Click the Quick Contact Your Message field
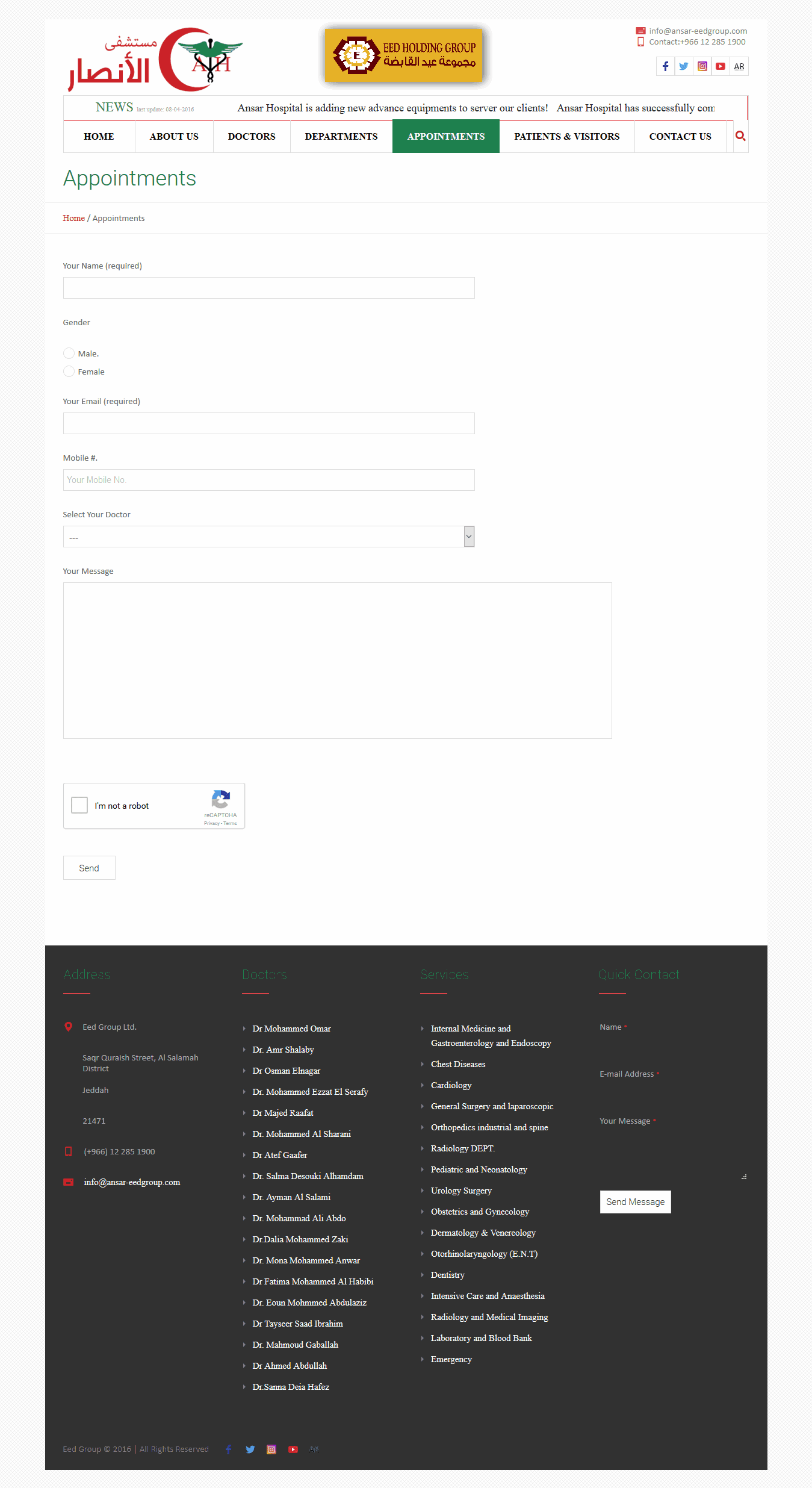The width and height of the screenshot is (812, 1488). click(673, 1154)
